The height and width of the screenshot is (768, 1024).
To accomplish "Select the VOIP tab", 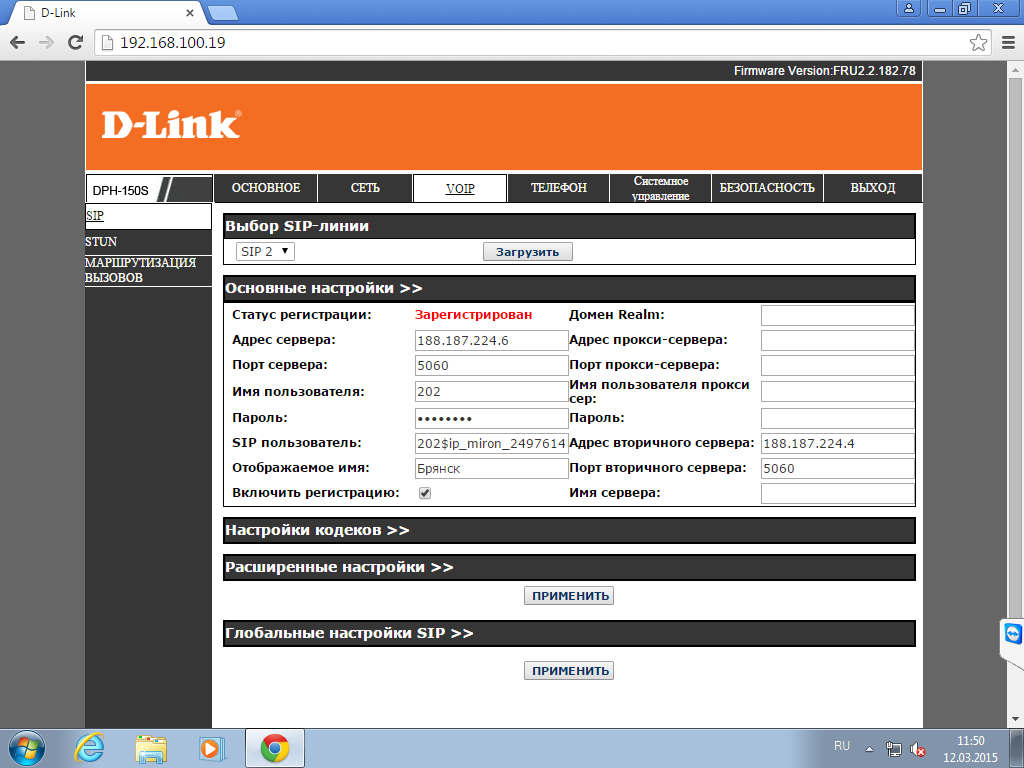I will coord(460,188).
